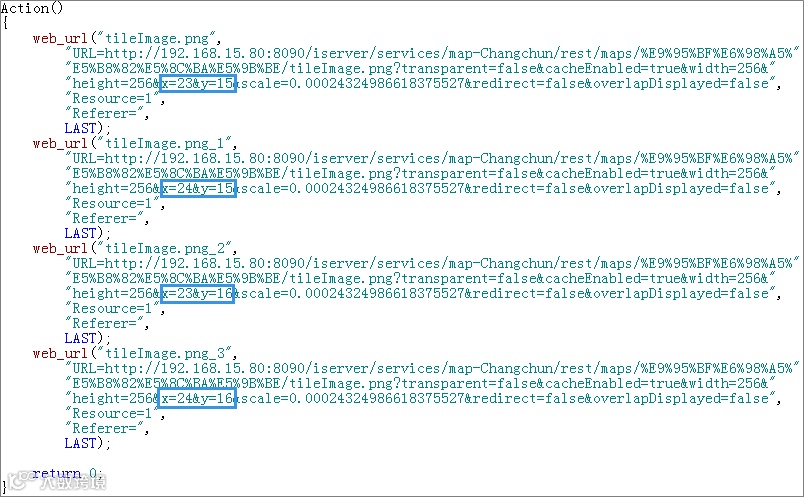Select highlighted x=23&y=16 parameter box
The width and height of the screenshot is (804, 497).
point(197,293)
